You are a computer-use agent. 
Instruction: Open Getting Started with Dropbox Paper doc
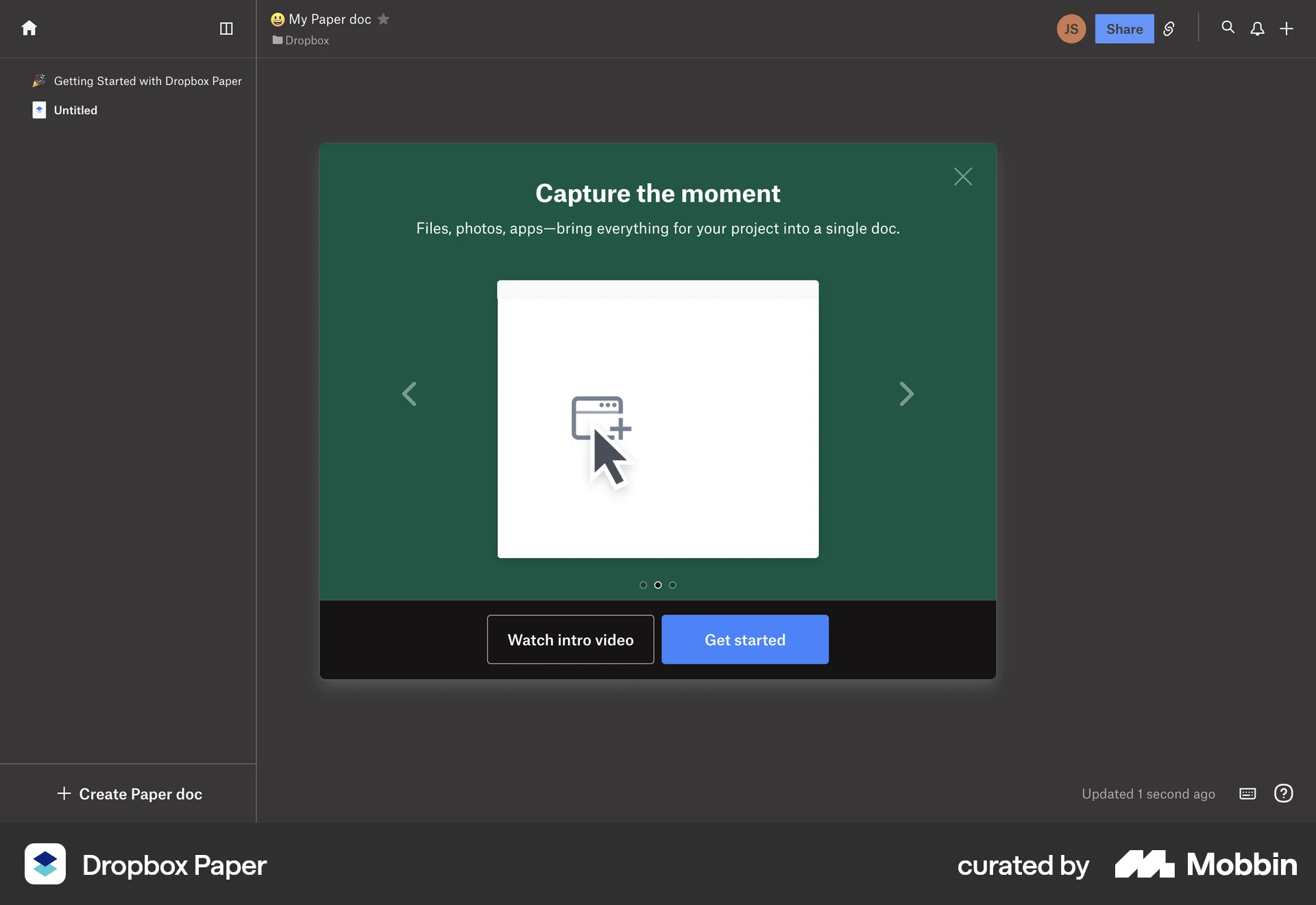(148, 81)
